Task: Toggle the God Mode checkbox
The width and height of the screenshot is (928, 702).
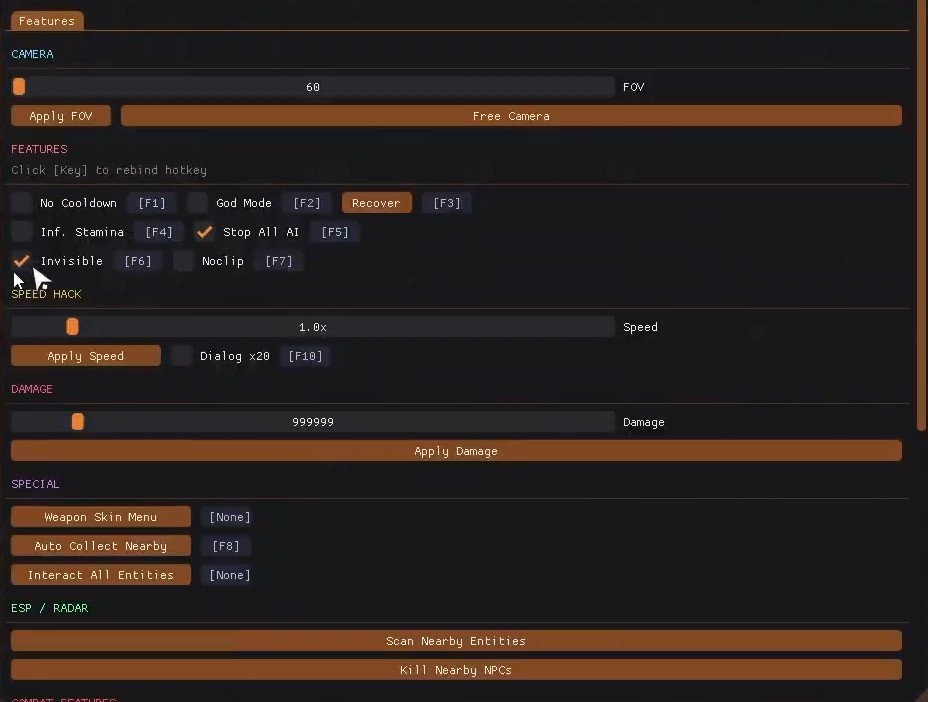Action: pyautogui.click(x=198, y=202)
